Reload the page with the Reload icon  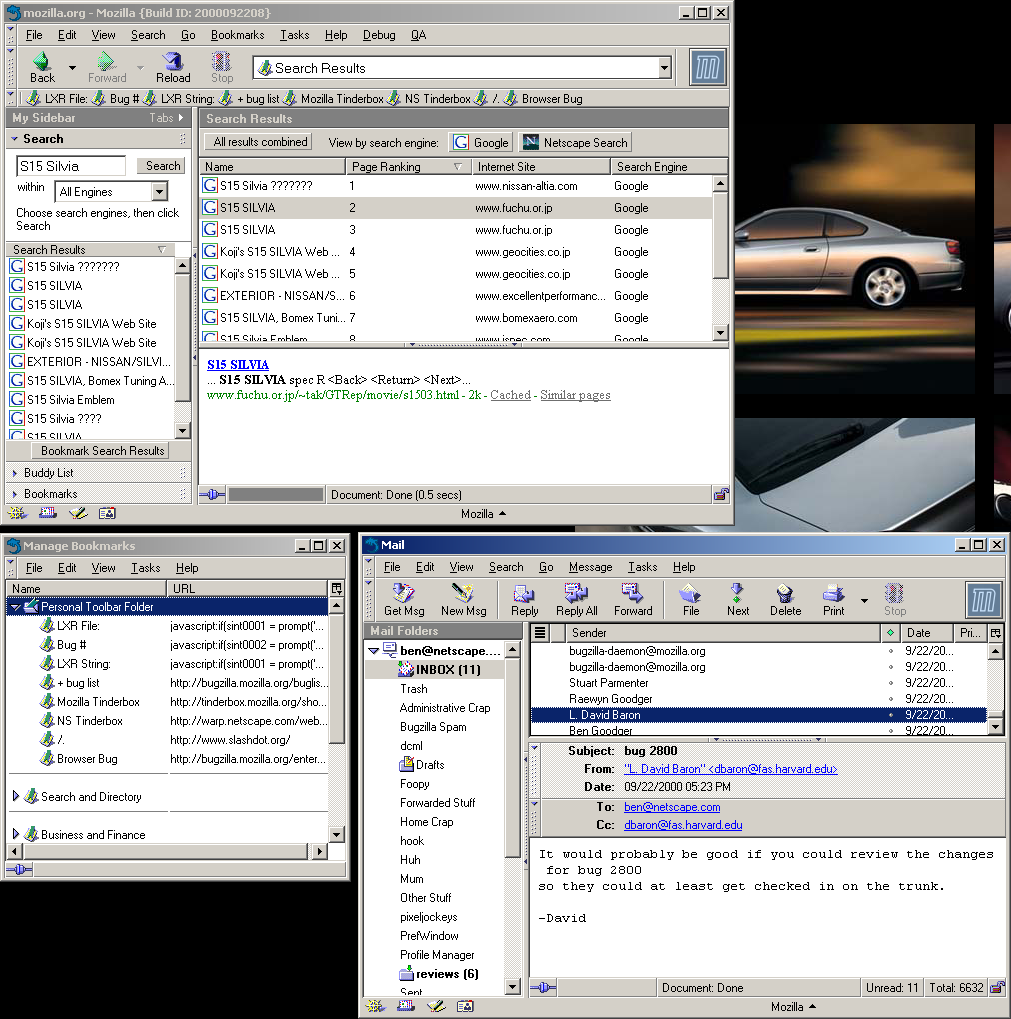(173, 62)
